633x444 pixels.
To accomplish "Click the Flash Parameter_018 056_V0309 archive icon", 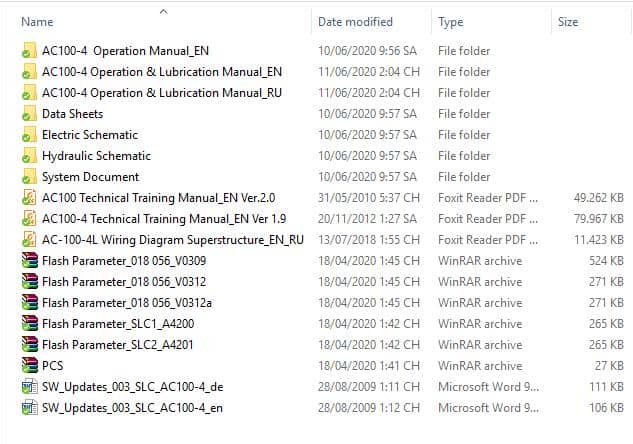I will pos(28,261).
